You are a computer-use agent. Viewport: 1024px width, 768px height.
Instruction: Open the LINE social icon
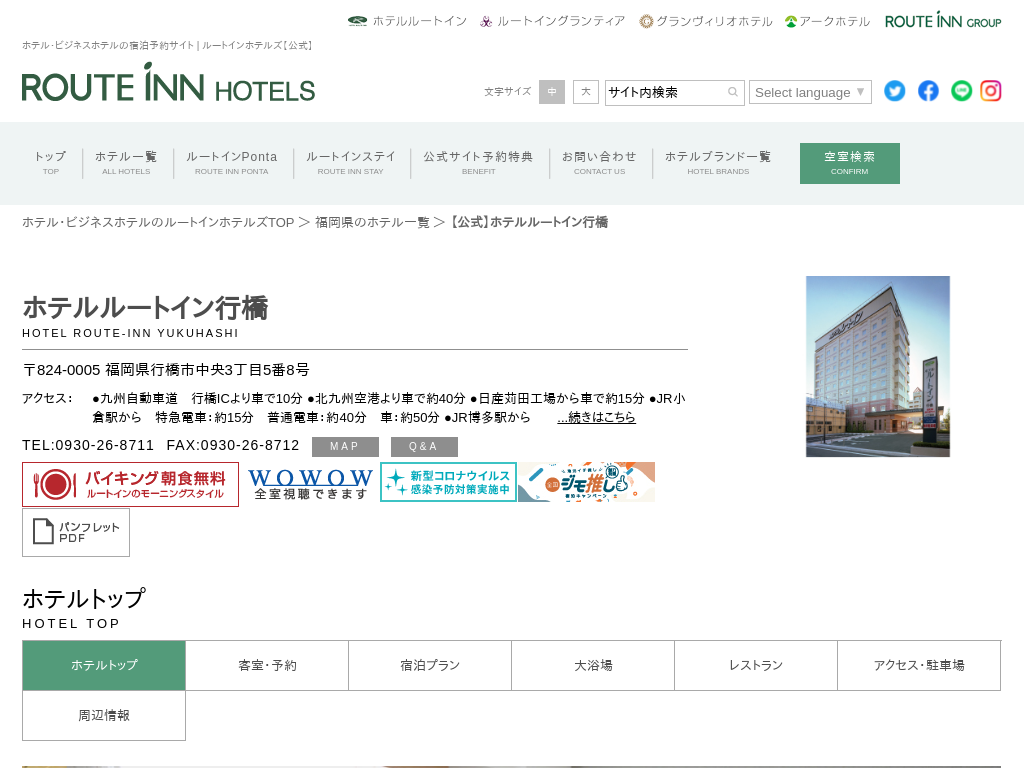coord(961,91)
